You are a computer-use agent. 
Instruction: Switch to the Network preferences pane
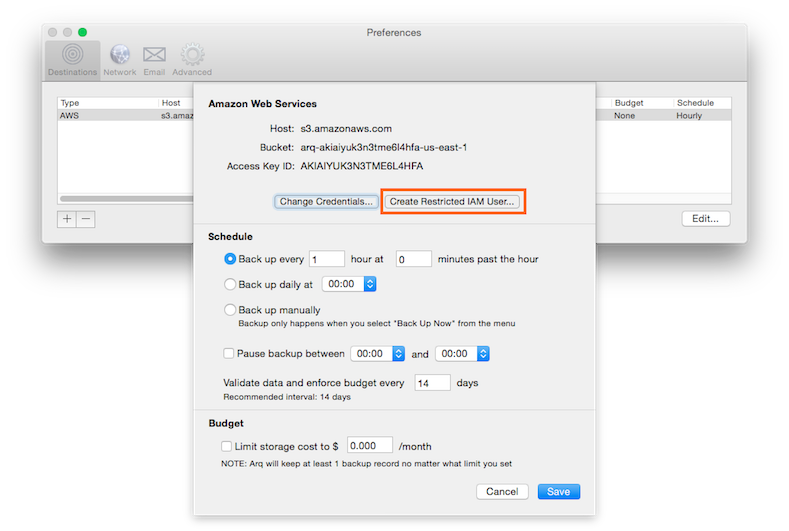coord(120,59)
